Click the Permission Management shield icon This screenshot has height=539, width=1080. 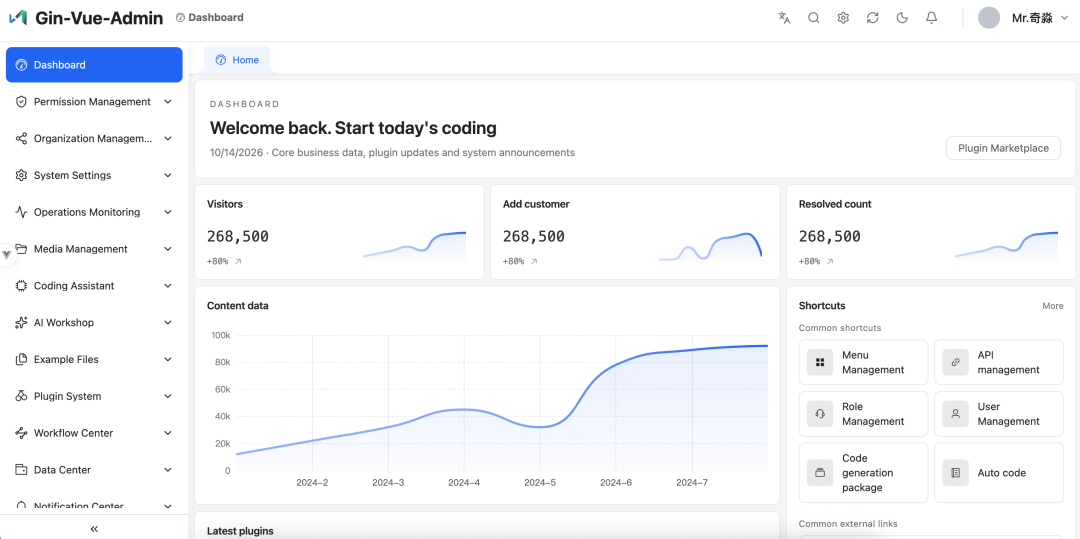[x=21, y=102]
